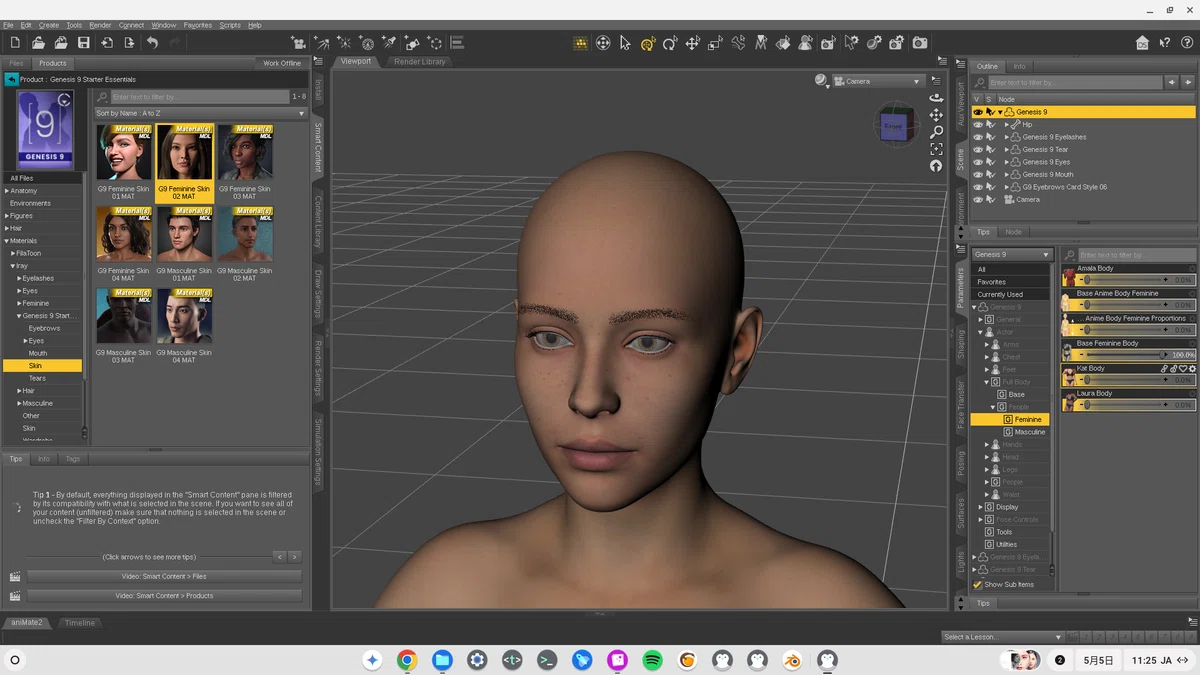Toggle visibility of Genesis 9 node
This screenshot has width=1200, height=675.
click(978, 112)
